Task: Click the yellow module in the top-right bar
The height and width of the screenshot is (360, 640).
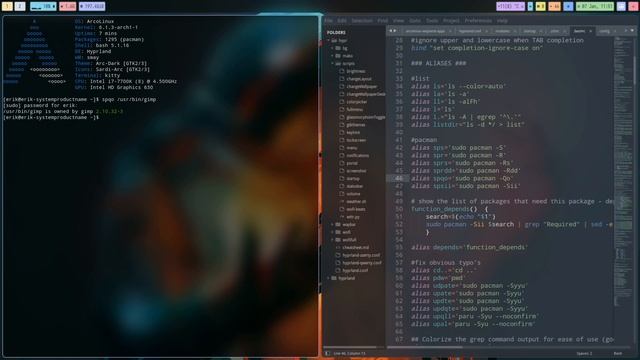Action: coord(540,6)
